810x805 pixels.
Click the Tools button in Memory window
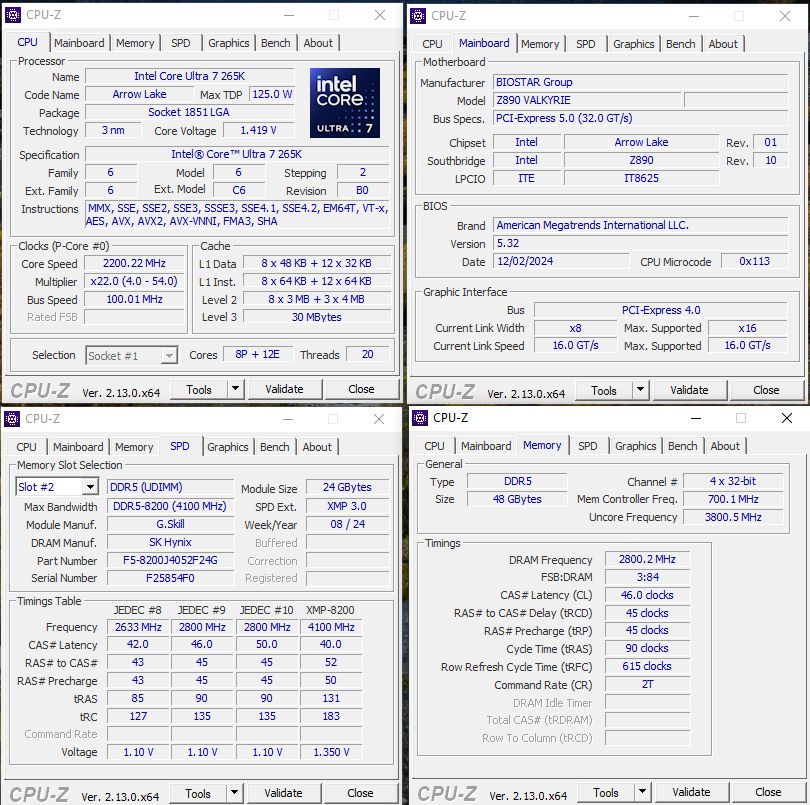coord(606,792)
